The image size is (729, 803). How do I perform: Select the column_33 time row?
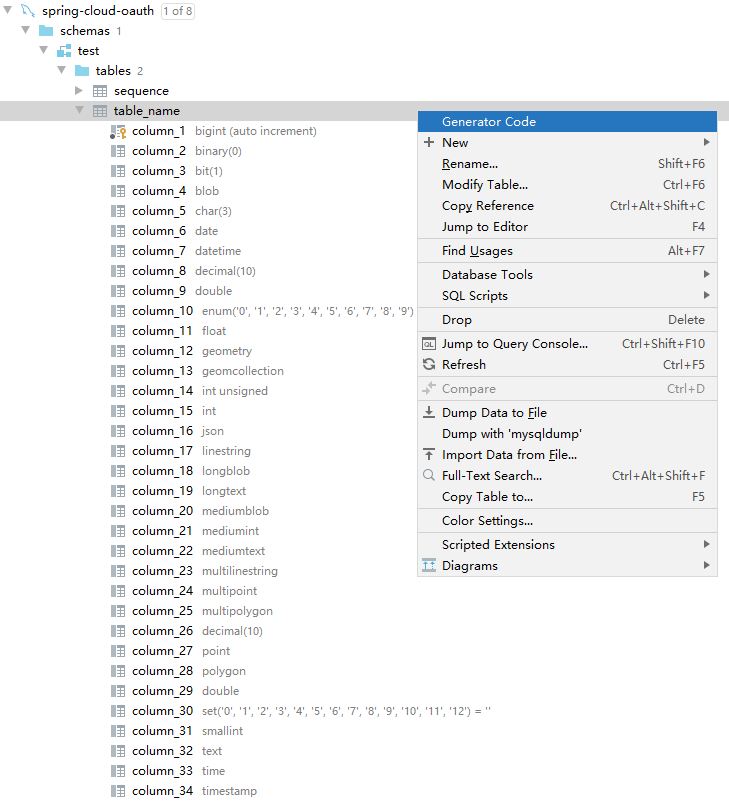[x=168, y=771]
